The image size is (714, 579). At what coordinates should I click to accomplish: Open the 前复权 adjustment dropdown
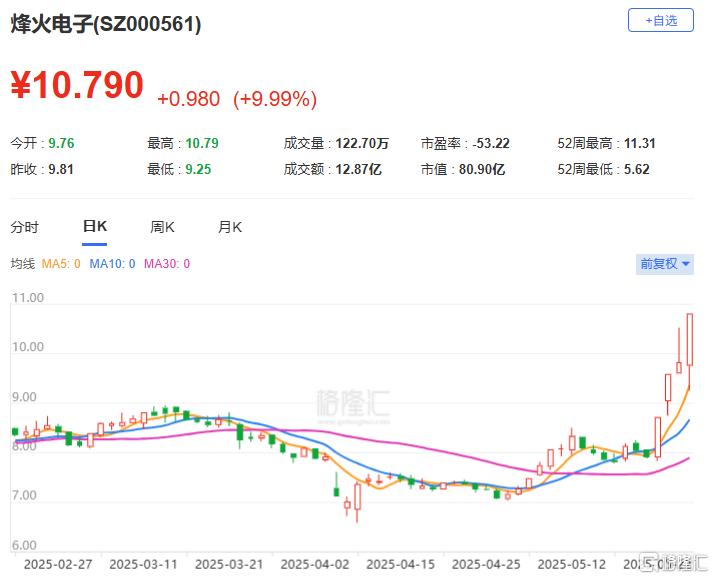pos(664,264)
